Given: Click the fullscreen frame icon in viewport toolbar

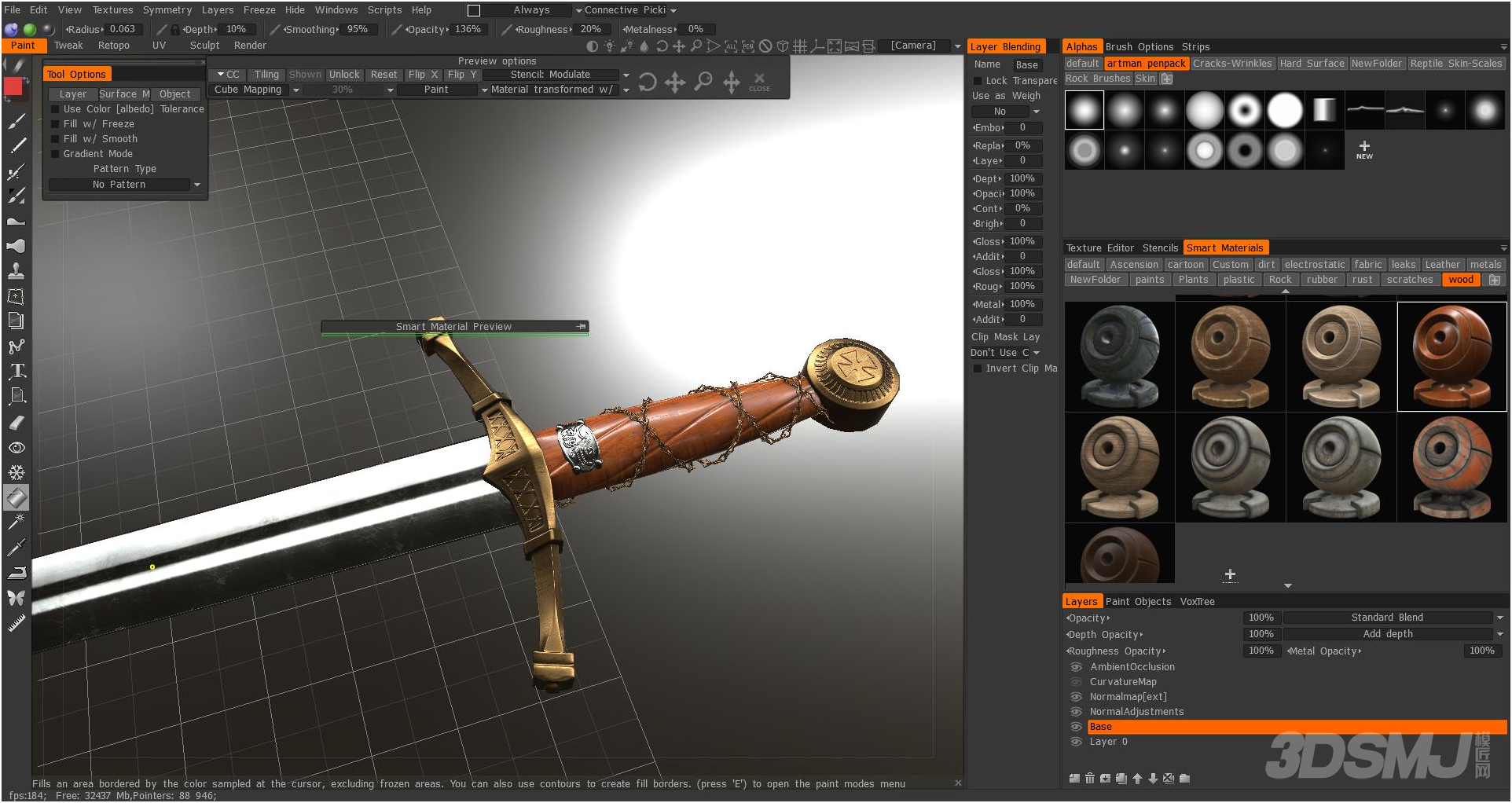Looking at the screenshot, I should click(835, 46).
